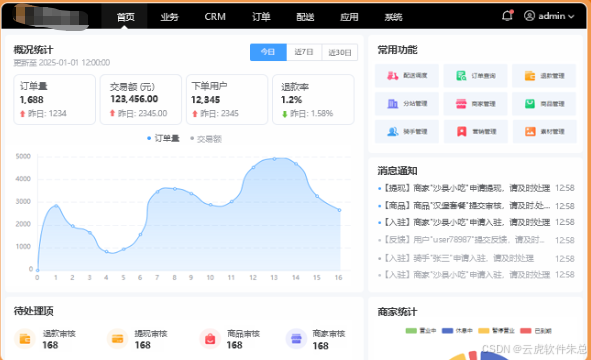Open 商家管理 store shortcut
Screen dimensions: 591x360
[x=475, y=104]
